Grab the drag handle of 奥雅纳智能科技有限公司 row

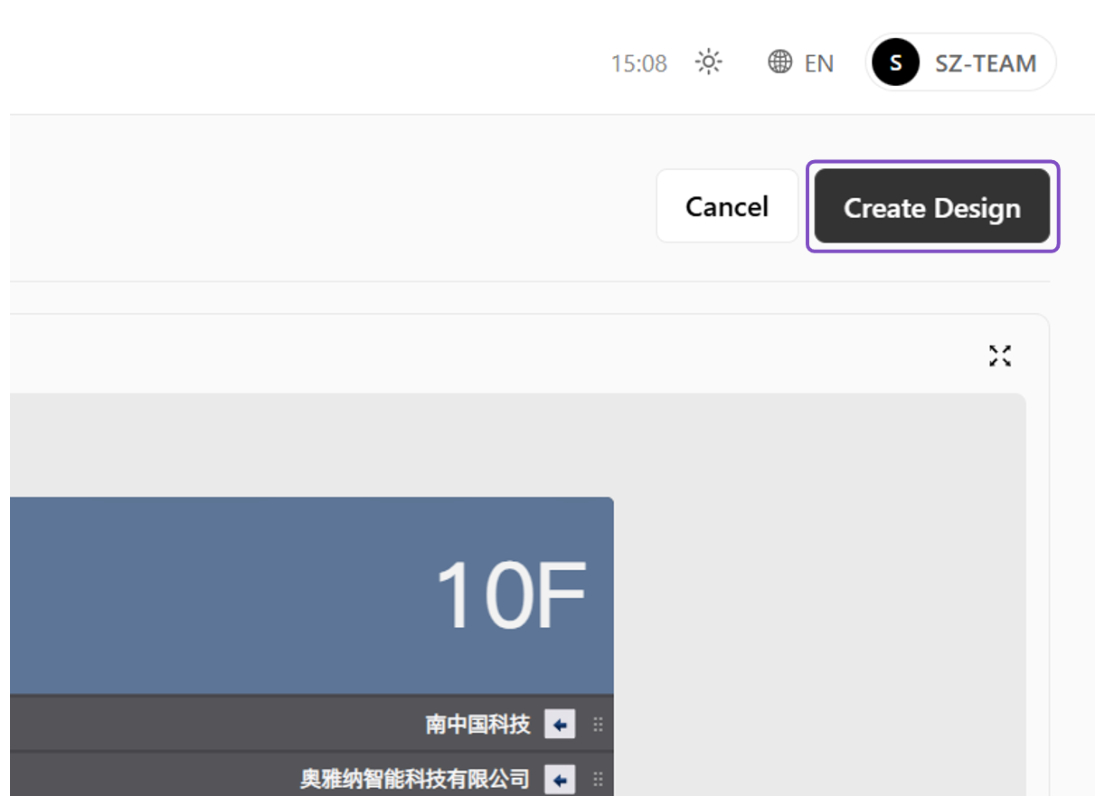[x=598, y=780]
